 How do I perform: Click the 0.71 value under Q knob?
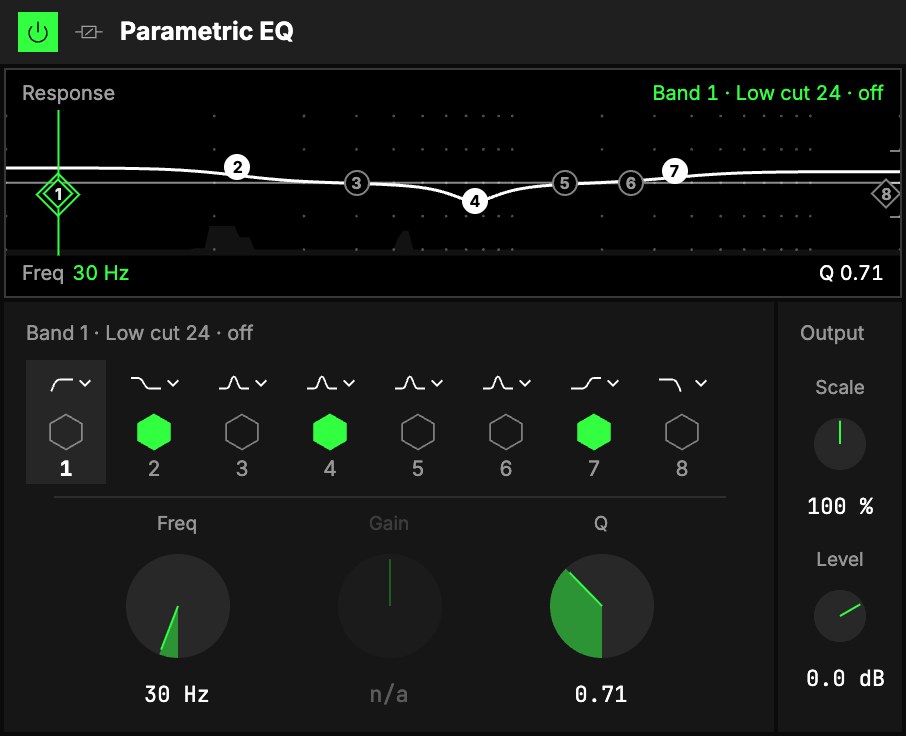tap(601, 694)
